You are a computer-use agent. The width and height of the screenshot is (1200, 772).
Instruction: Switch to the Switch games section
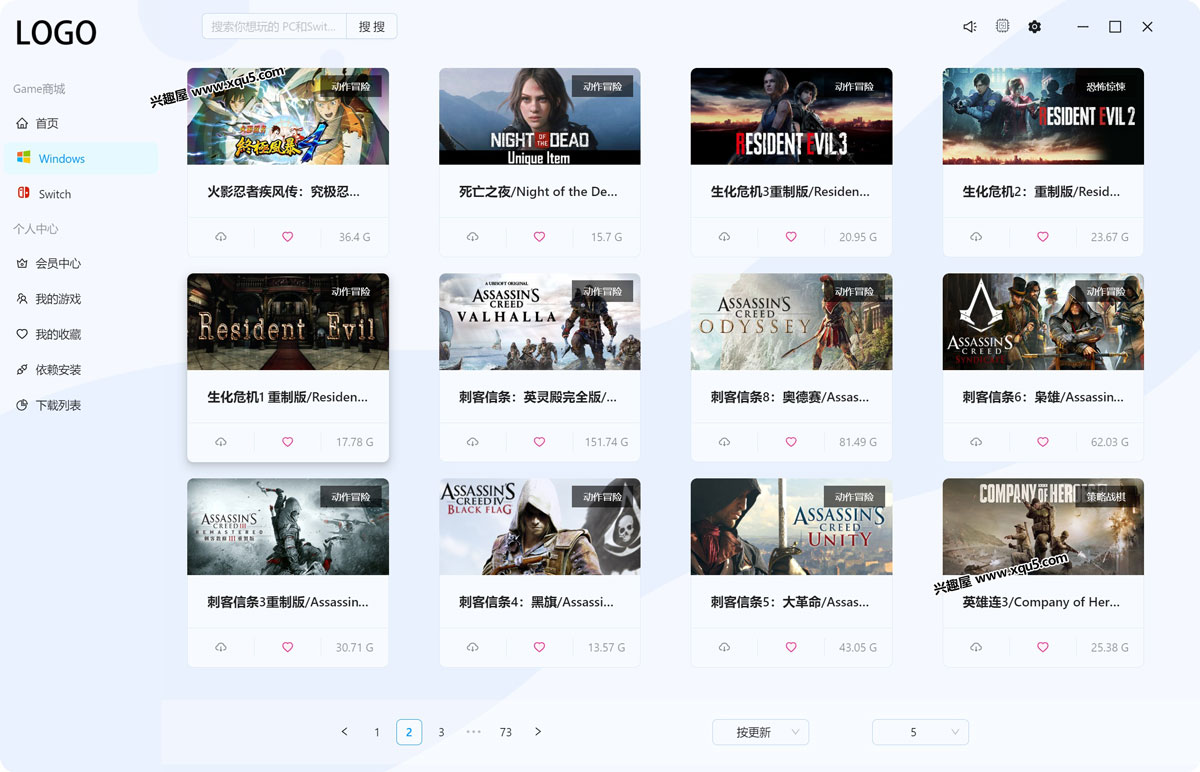[54, 194]
